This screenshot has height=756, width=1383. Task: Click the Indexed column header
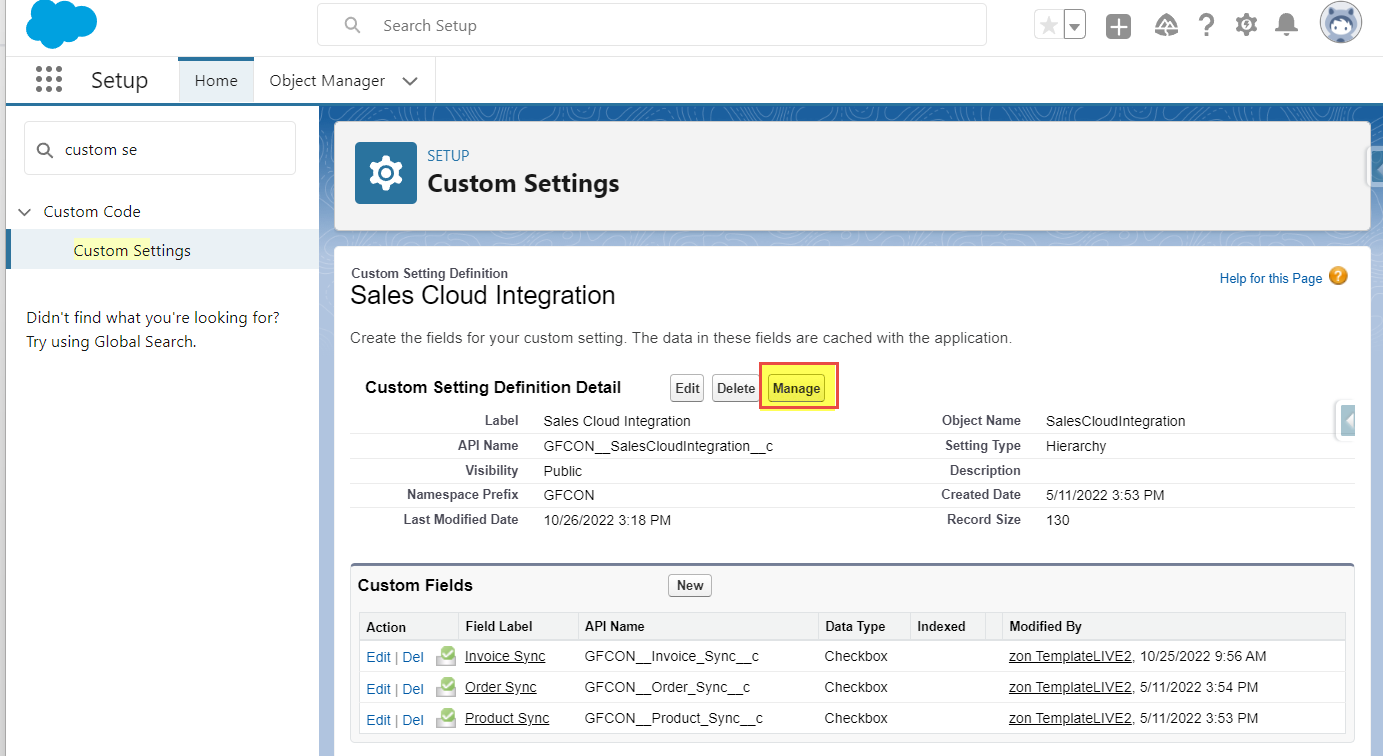tap(941, 626)
